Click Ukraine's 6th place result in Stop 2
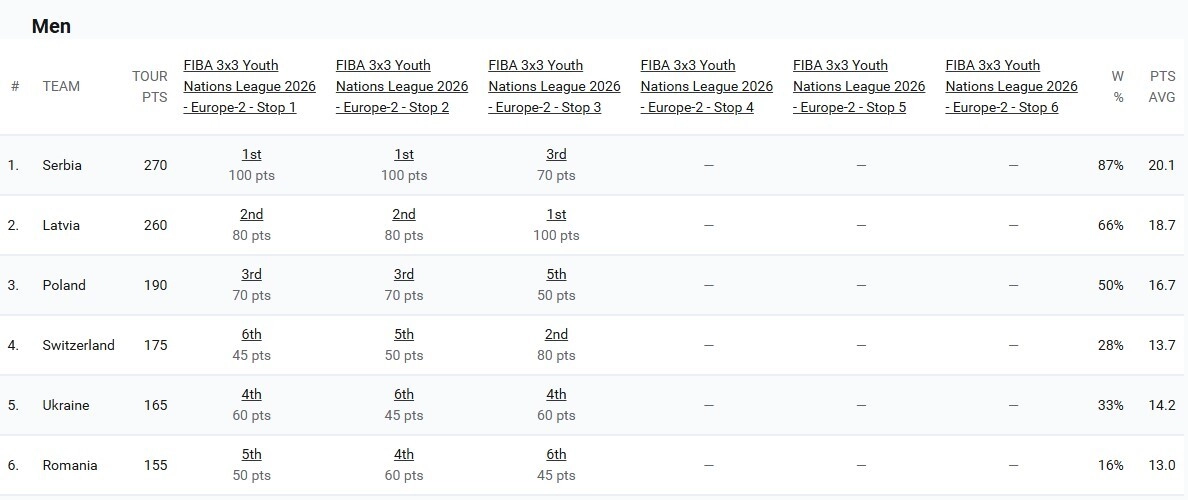This screenshot has width=1188, height=500. (404, 394)
